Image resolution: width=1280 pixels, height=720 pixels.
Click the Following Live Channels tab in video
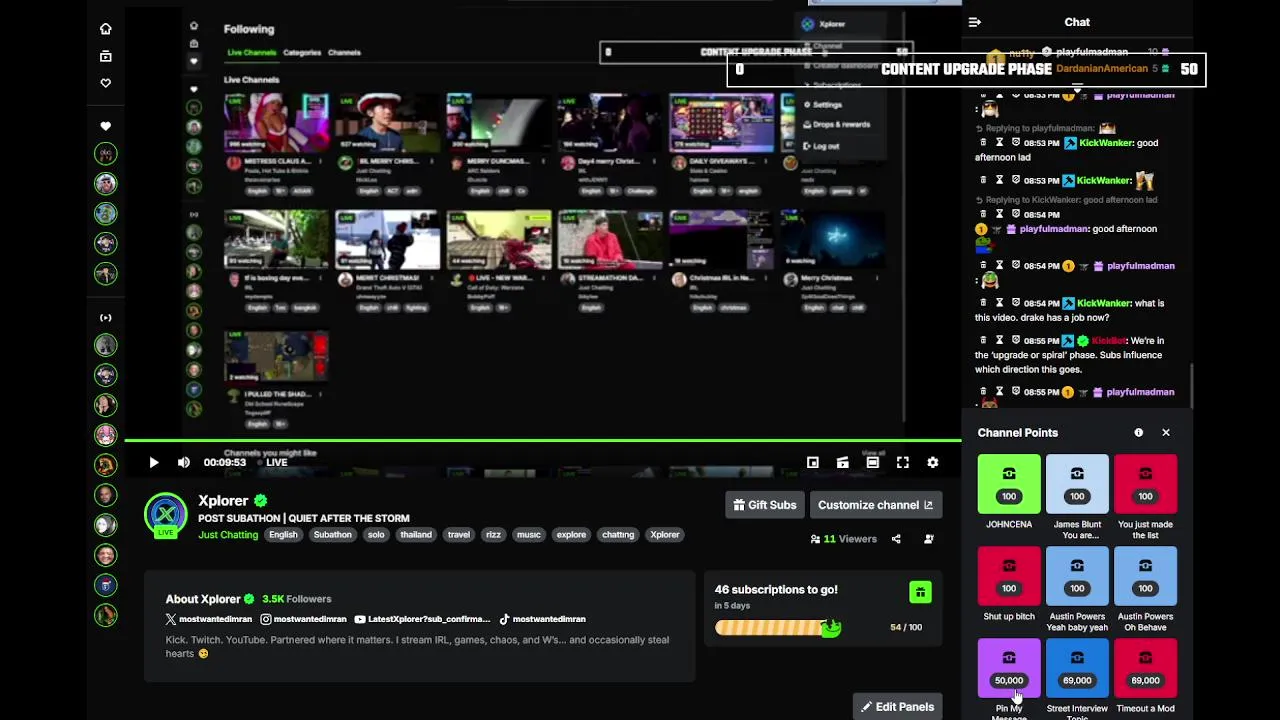[251, 53]
